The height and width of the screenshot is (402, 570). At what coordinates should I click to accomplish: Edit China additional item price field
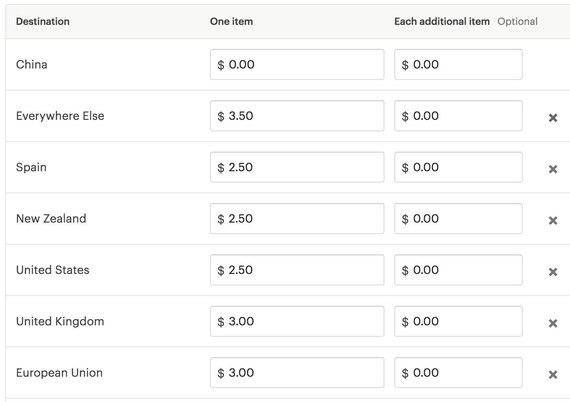point(458,64)
